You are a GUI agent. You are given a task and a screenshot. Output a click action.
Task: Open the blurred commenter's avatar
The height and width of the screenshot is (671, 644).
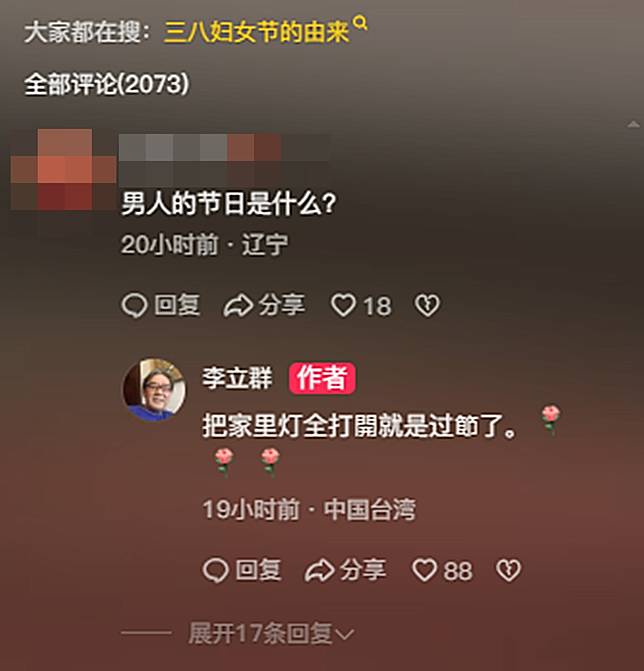pyautogui.click(x=63, y=169)
